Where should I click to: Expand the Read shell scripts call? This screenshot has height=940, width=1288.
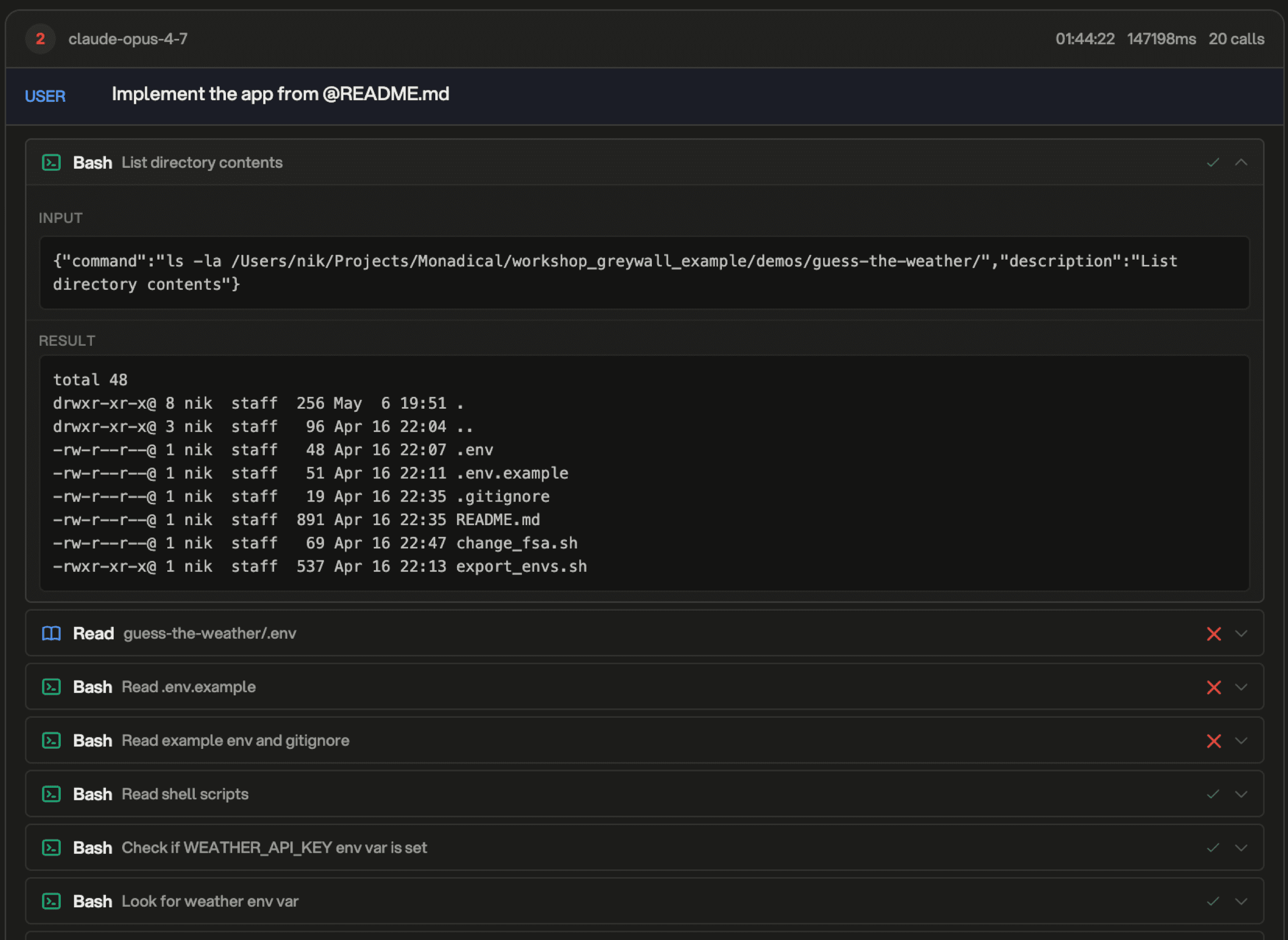tap(1241, 794)
